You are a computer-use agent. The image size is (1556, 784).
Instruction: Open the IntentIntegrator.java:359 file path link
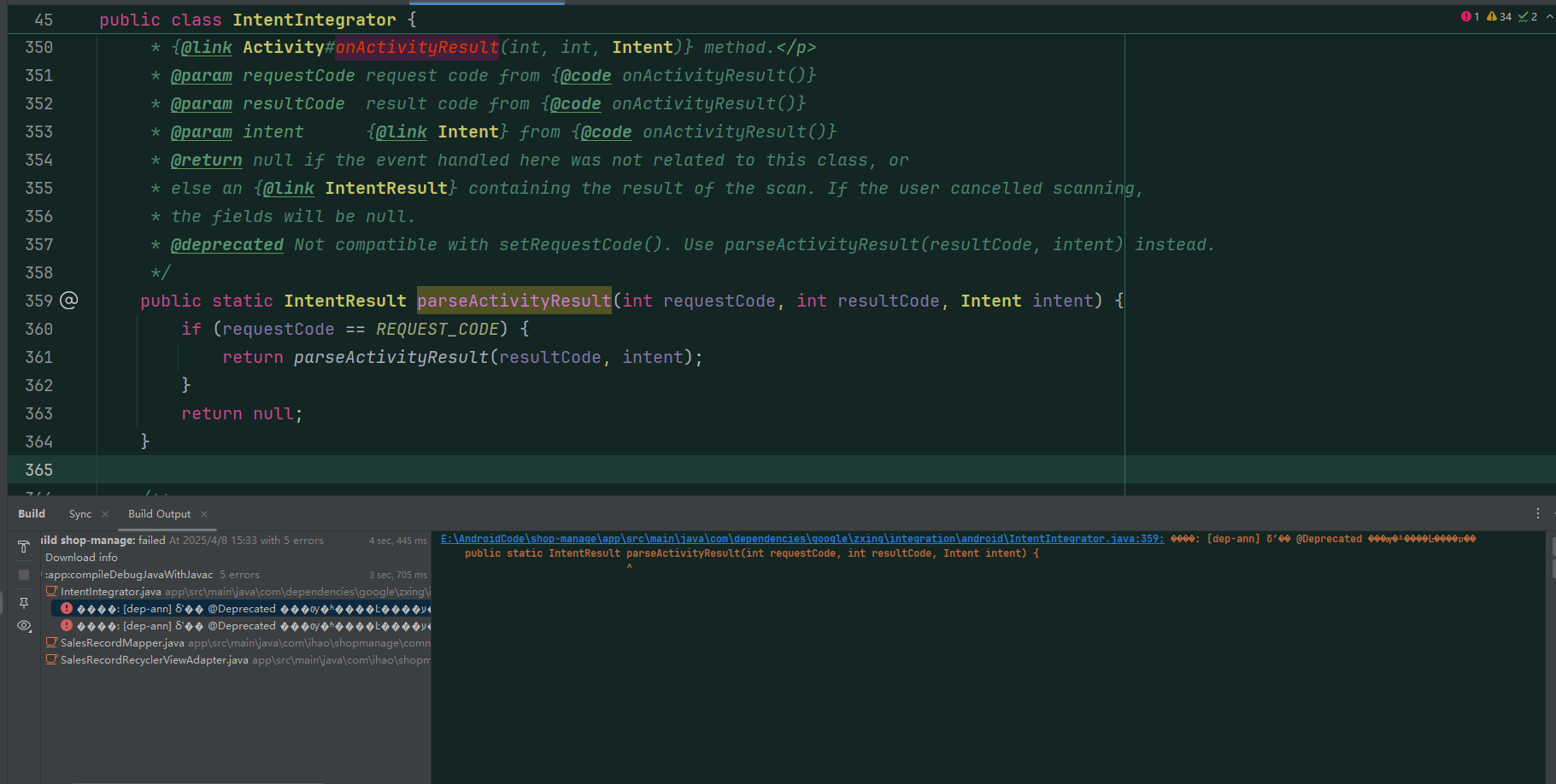click(x=801, y=539)
